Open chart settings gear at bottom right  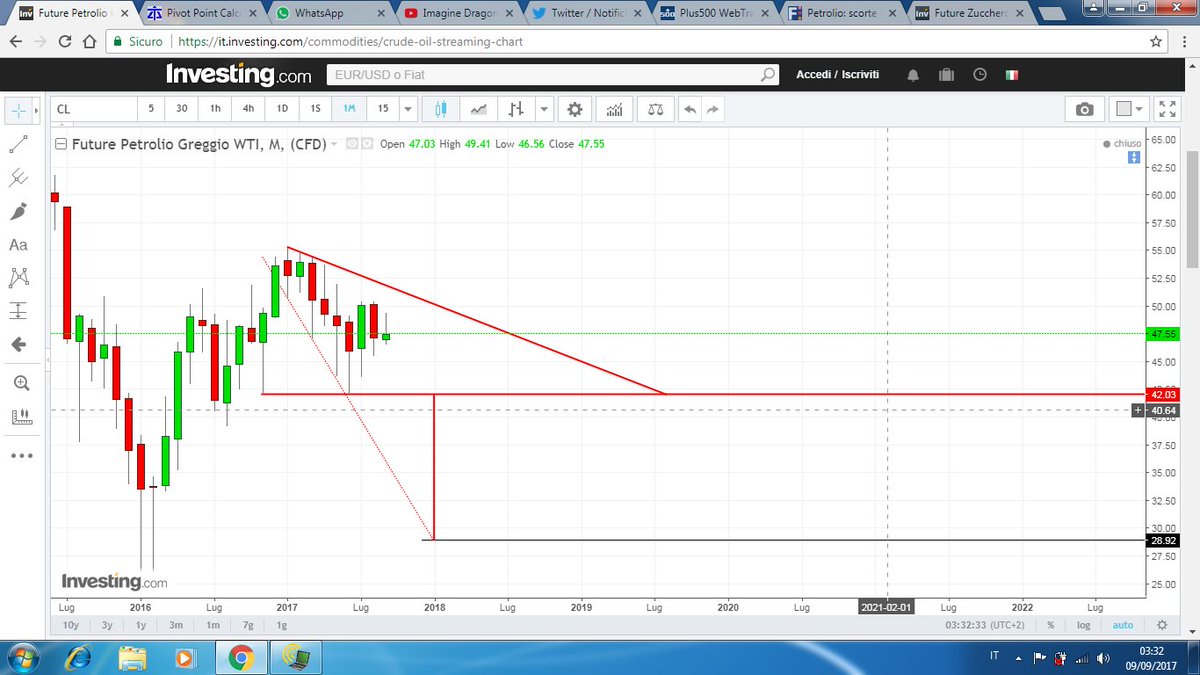[x=1161, y=624]
